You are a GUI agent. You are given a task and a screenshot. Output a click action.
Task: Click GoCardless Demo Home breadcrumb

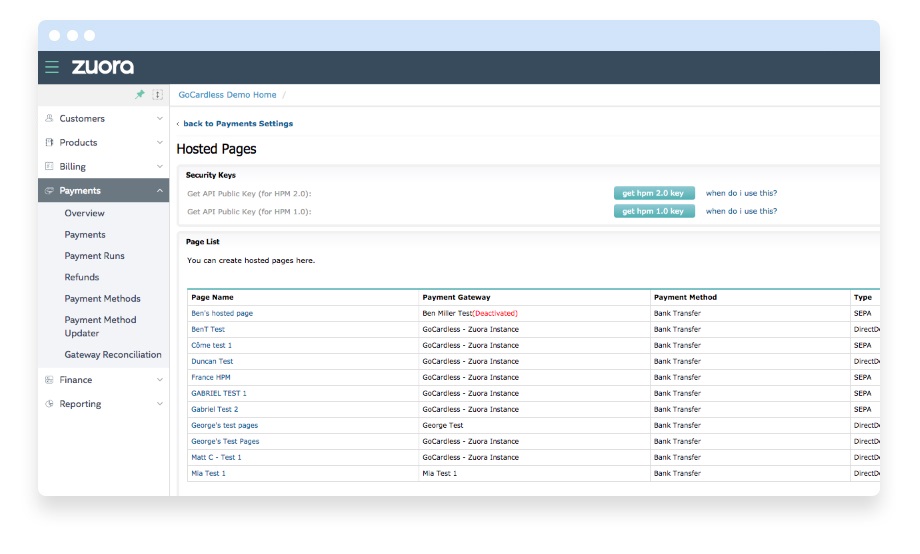tap(227, 95)
